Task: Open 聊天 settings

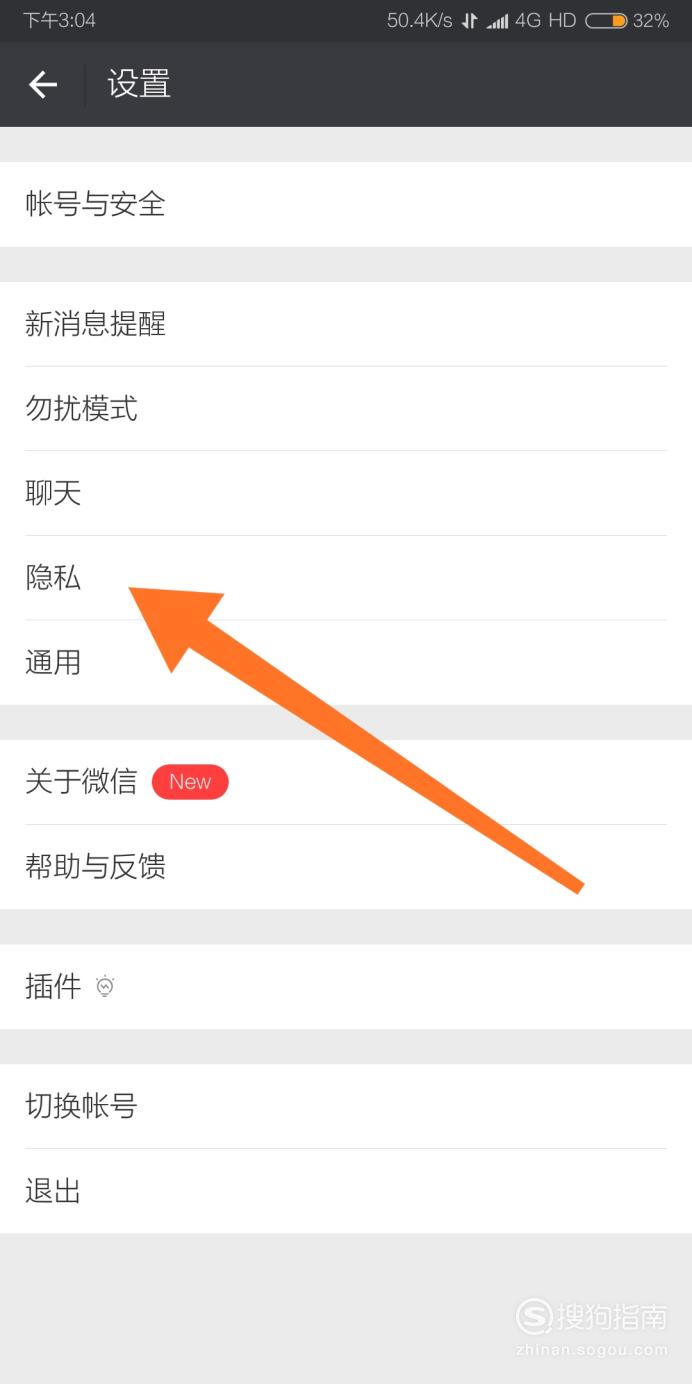Action: tap(346, 493)
